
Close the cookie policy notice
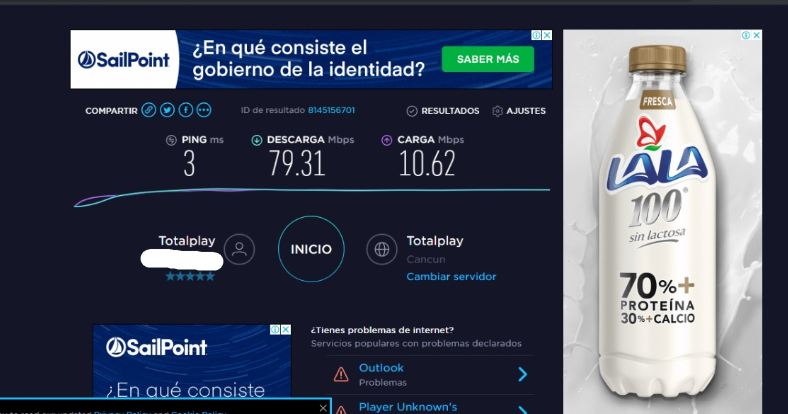coord(323,408)
